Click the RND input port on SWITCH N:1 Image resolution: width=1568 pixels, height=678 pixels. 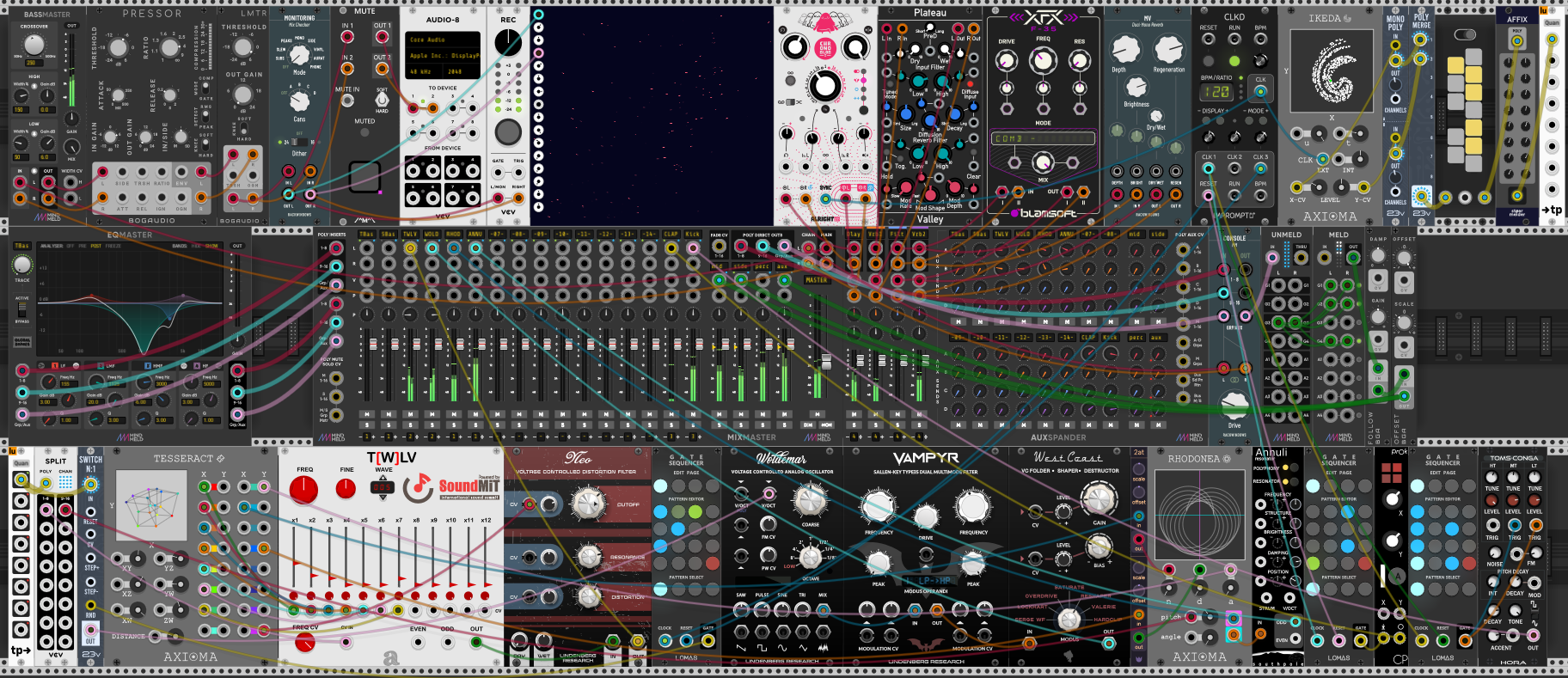tap(90, 605)
